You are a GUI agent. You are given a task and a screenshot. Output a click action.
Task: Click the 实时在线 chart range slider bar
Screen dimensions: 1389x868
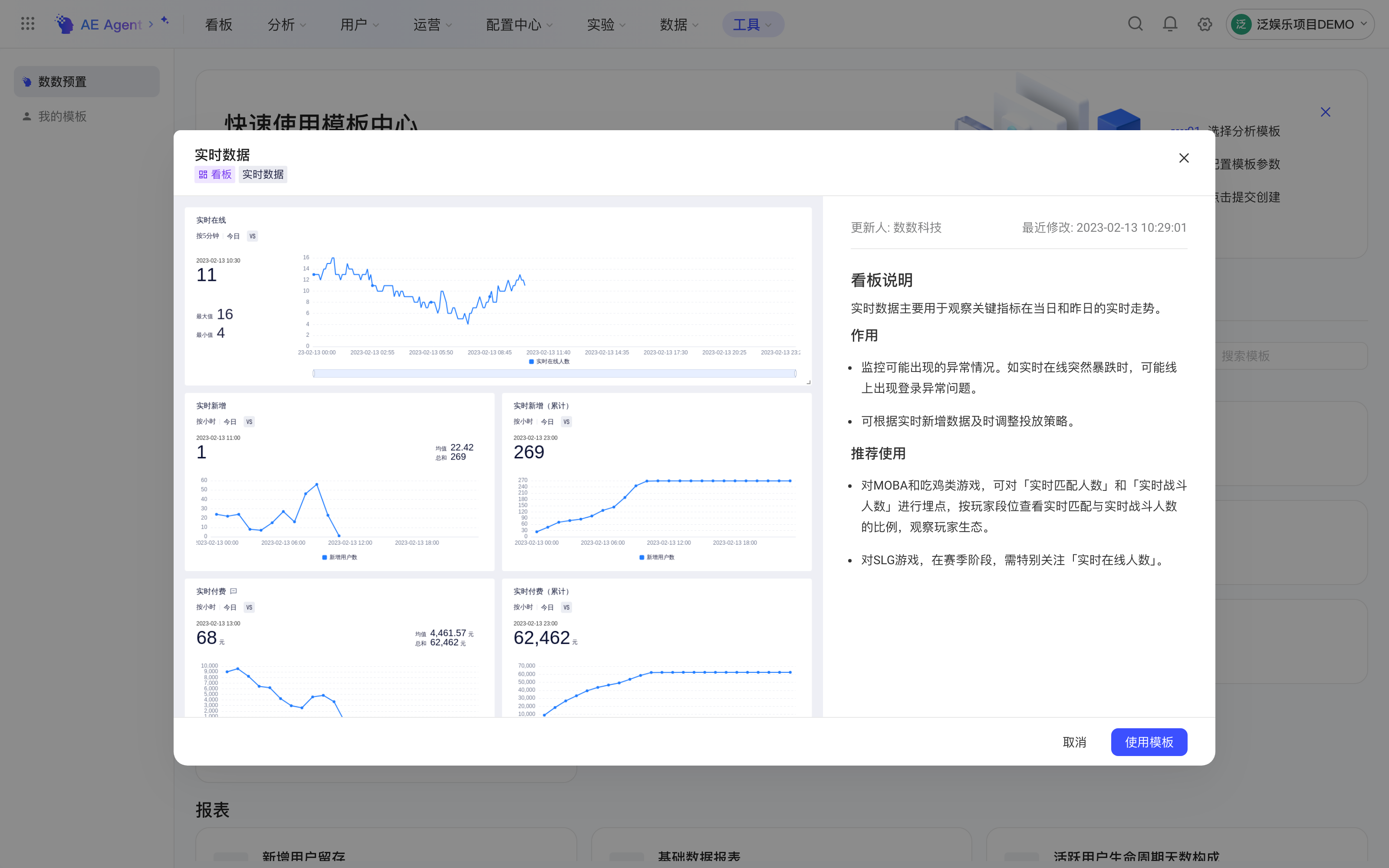pos(554,373)
